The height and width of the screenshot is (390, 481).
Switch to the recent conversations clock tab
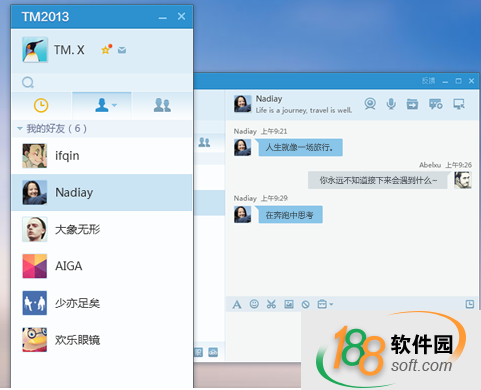pos(41,105)
